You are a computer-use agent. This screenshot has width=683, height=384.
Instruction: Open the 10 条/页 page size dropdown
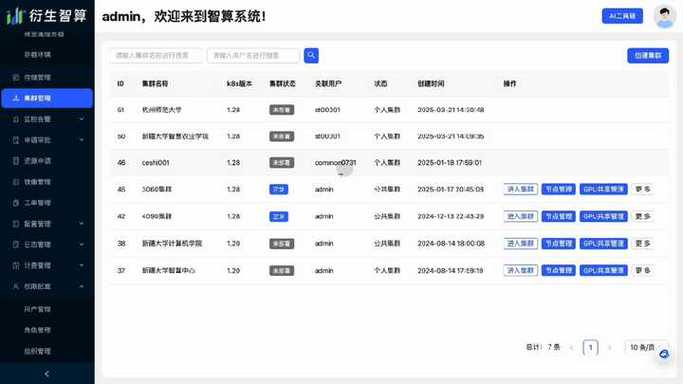click(x=646, y=347)
